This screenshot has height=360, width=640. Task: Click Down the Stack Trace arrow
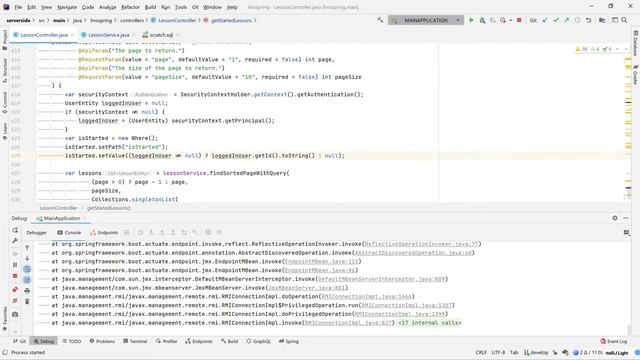click(x=27, y=258)
